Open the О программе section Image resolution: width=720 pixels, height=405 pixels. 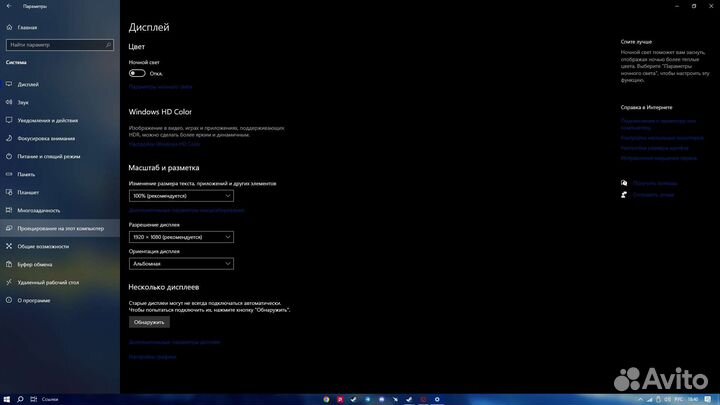pyautogui.click(x=34, y=300)
